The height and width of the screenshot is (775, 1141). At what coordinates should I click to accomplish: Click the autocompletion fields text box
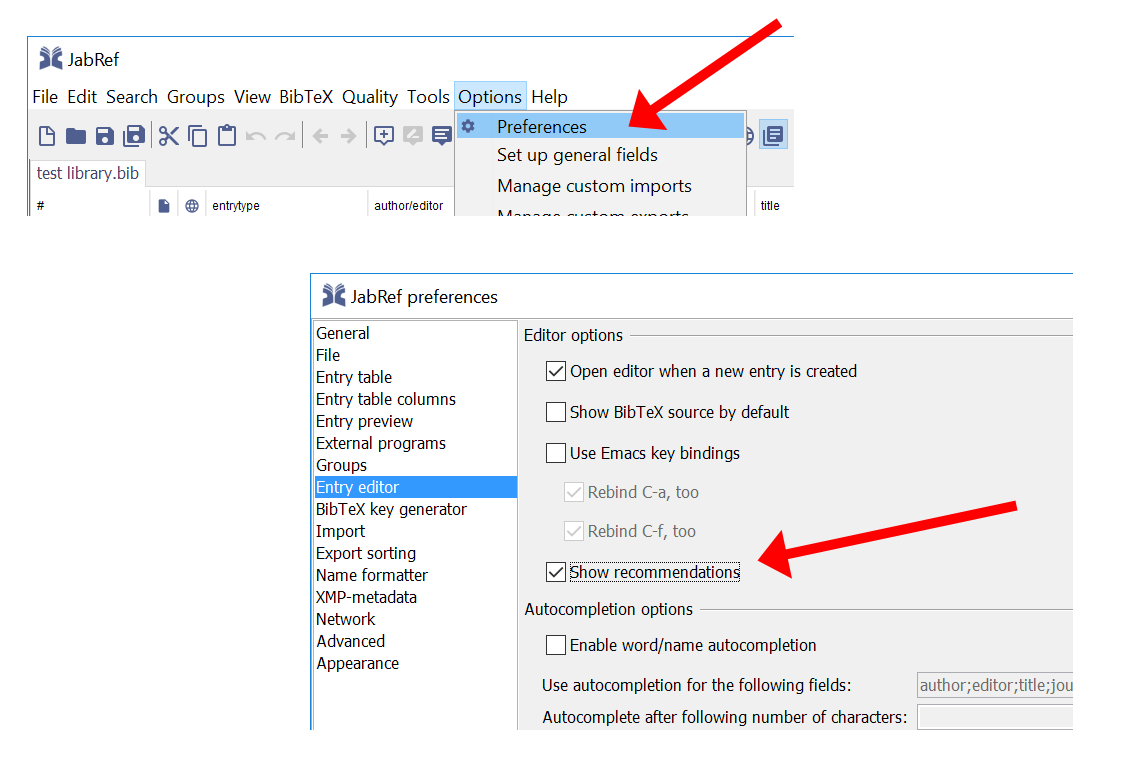click(995, 685)
